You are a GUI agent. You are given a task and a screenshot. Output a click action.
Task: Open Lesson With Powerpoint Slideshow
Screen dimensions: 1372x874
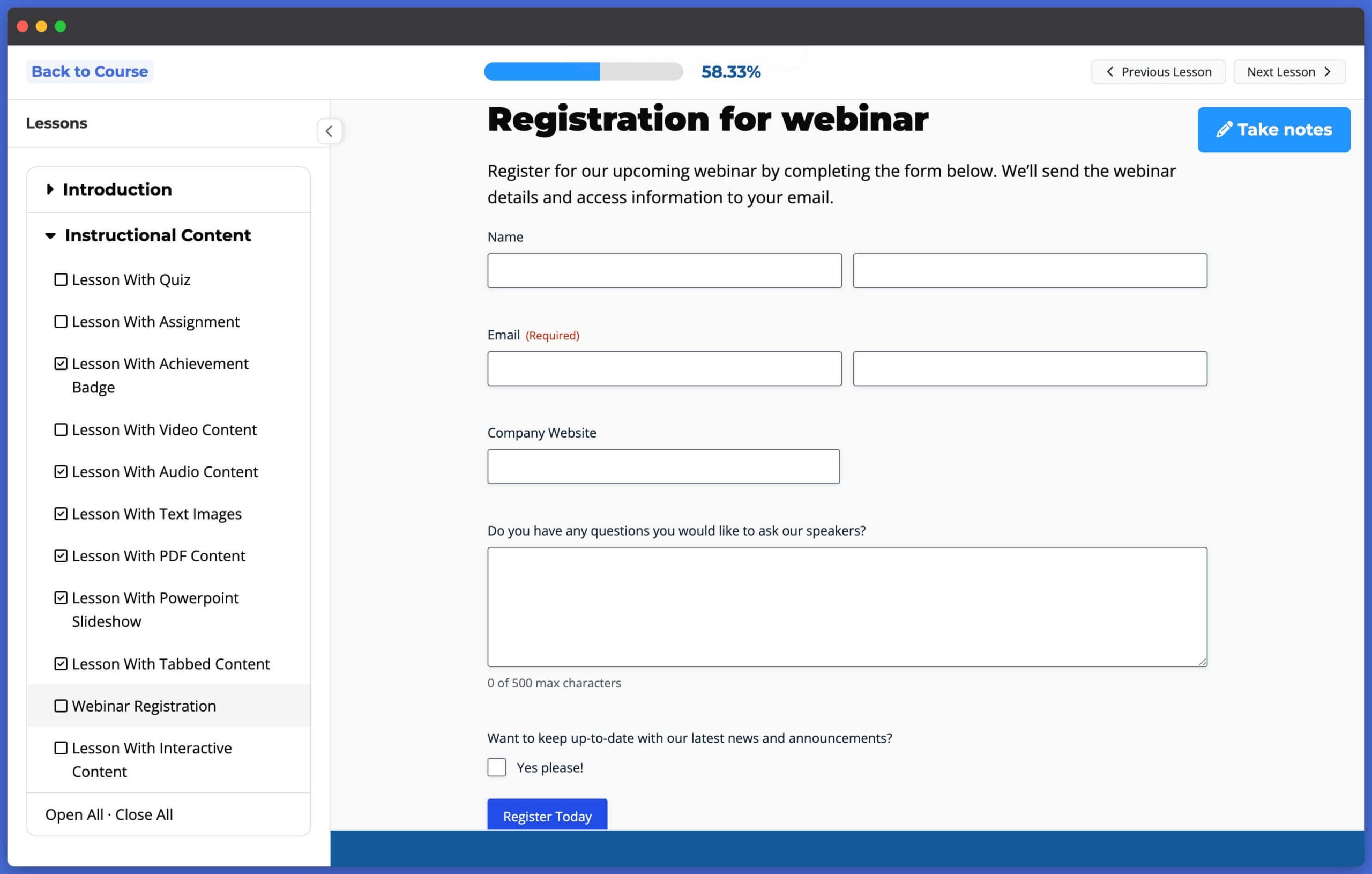(155, 610)
